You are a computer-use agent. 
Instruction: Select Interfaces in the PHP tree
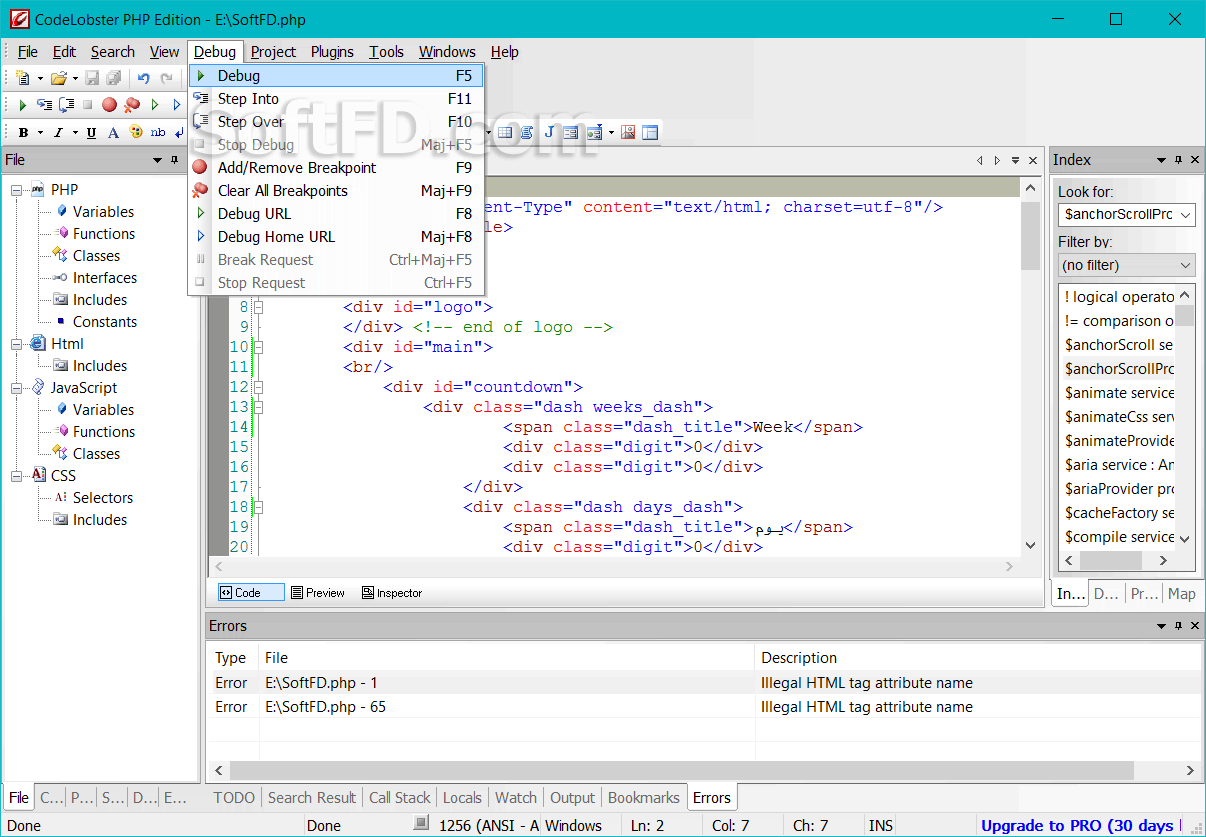105,278
